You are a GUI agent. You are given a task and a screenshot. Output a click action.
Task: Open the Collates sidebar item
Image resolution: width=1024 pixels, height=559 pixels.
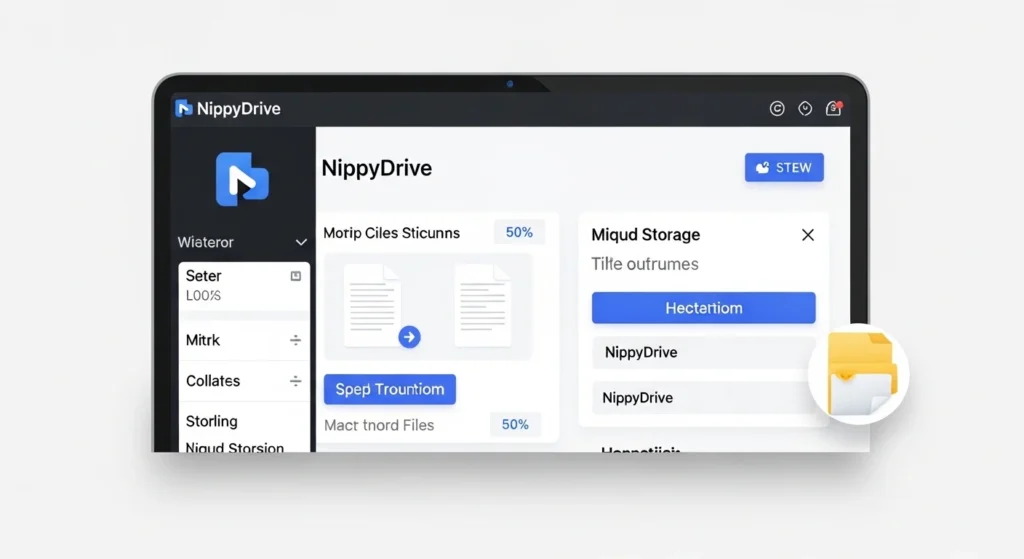point(244,381)
